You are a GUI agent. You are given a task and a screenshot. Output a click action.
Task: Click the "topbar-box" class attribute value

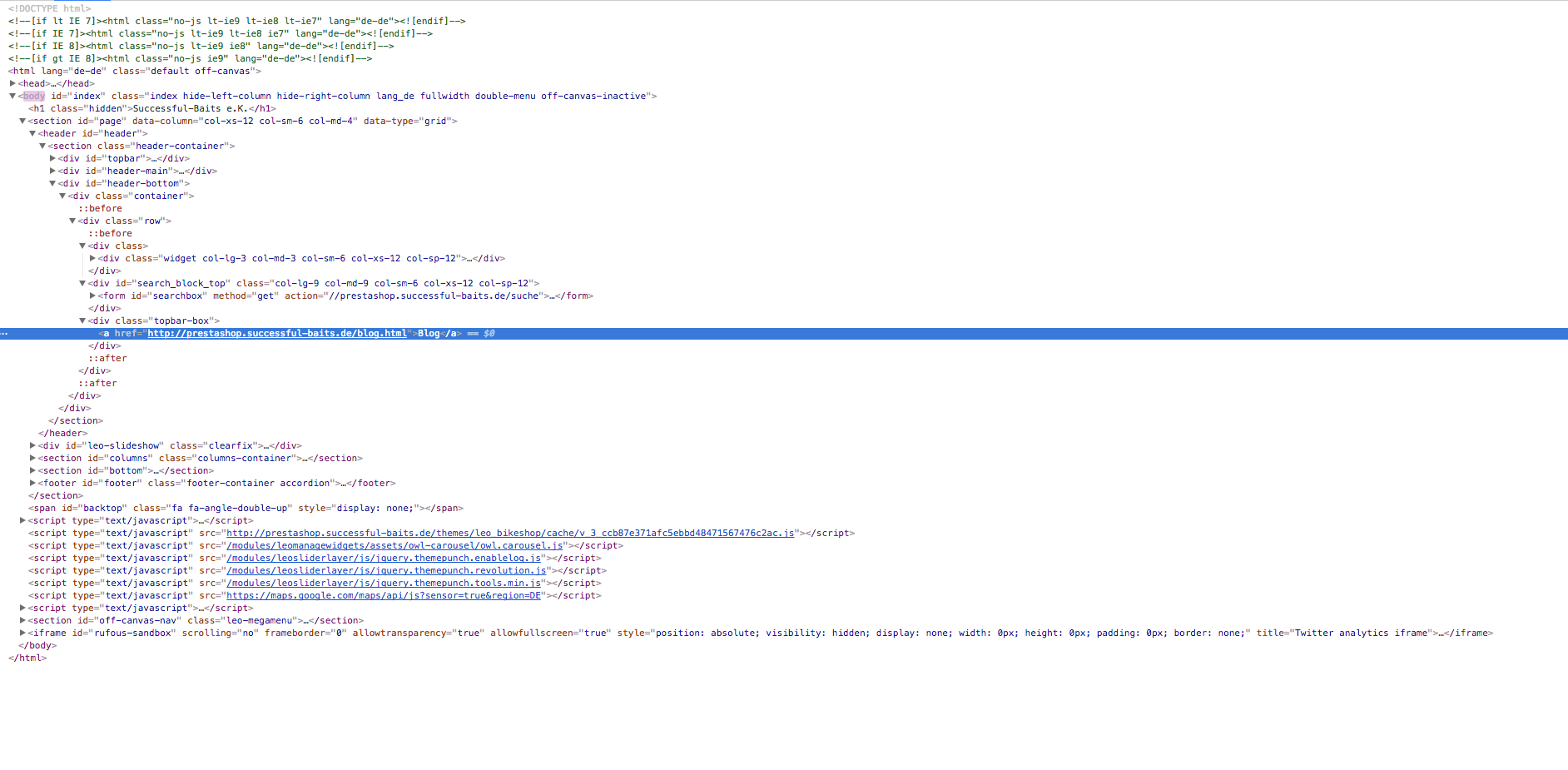(x=181, y=320)
